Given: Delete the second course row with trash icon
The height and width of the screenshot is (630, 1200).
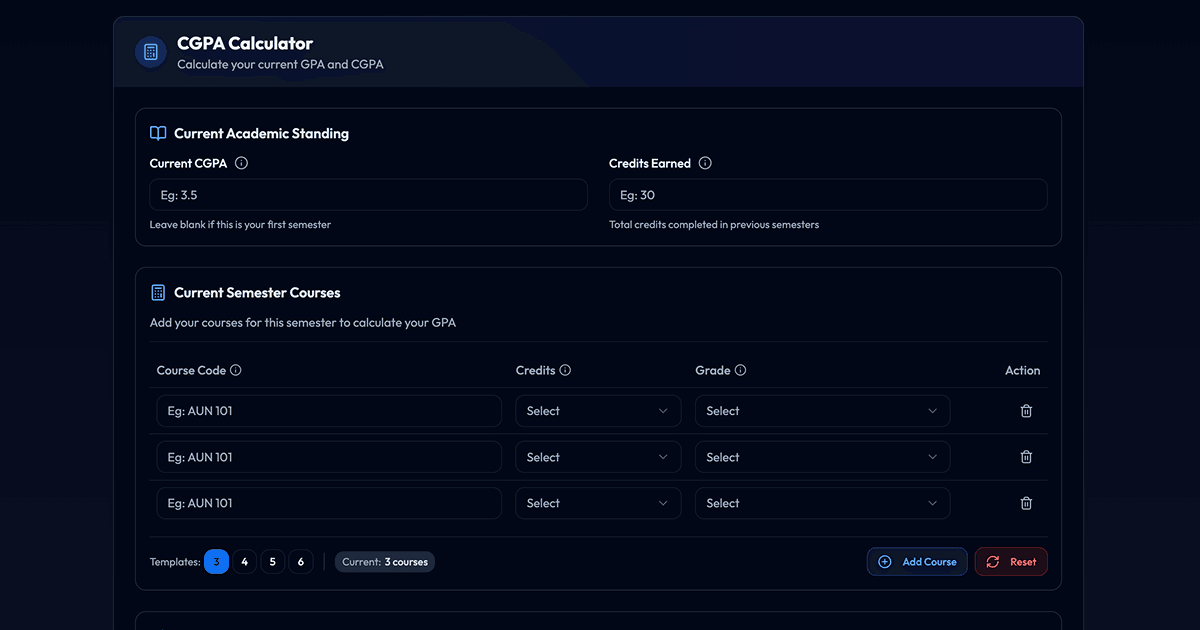Looking at the screenshot, I should coord(1026,457).
